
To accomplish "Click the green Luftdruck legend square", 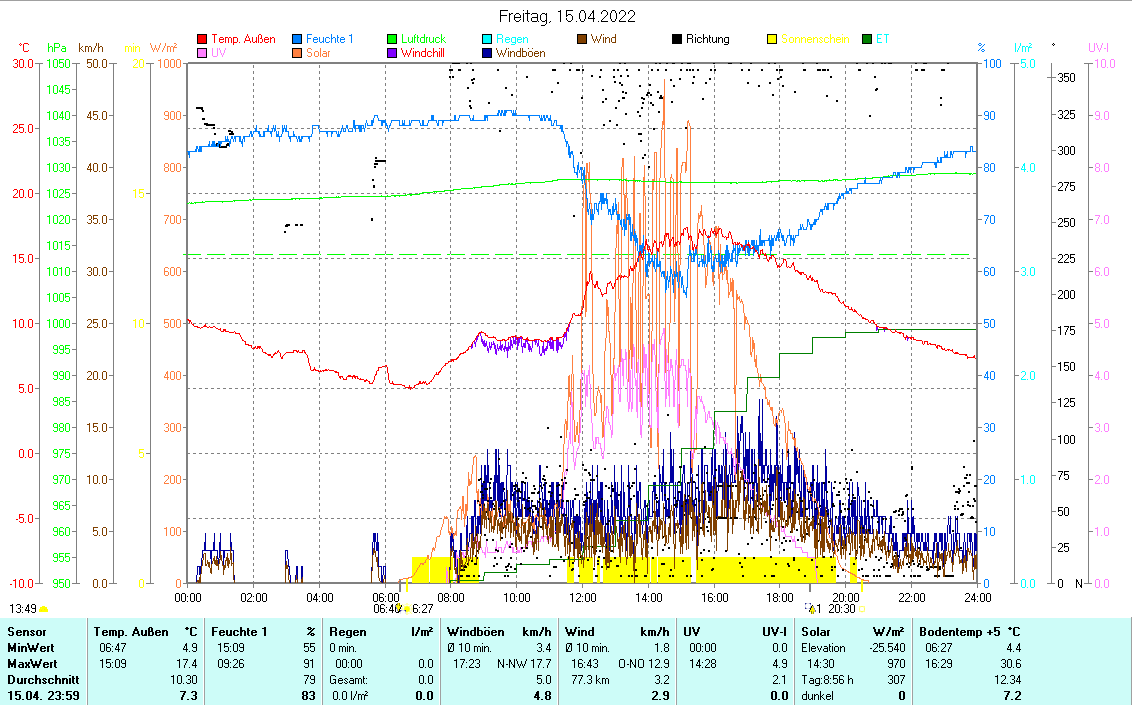I will 392,39.
